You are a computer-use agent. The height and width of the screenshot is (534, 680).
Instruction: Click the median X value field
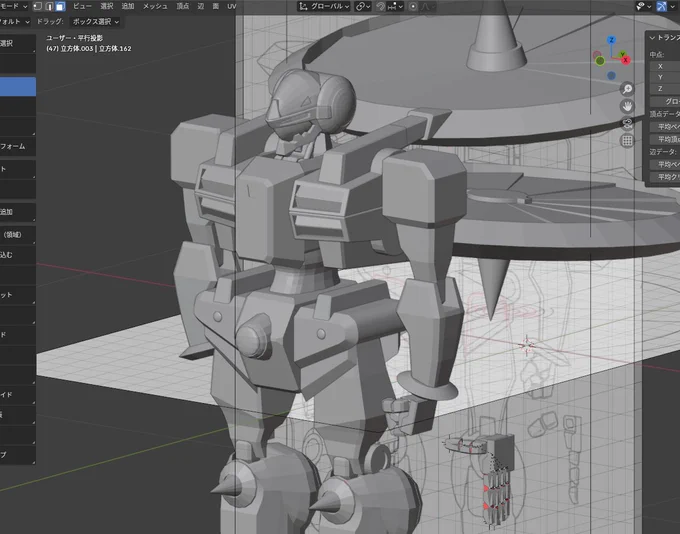click(665, 66)
